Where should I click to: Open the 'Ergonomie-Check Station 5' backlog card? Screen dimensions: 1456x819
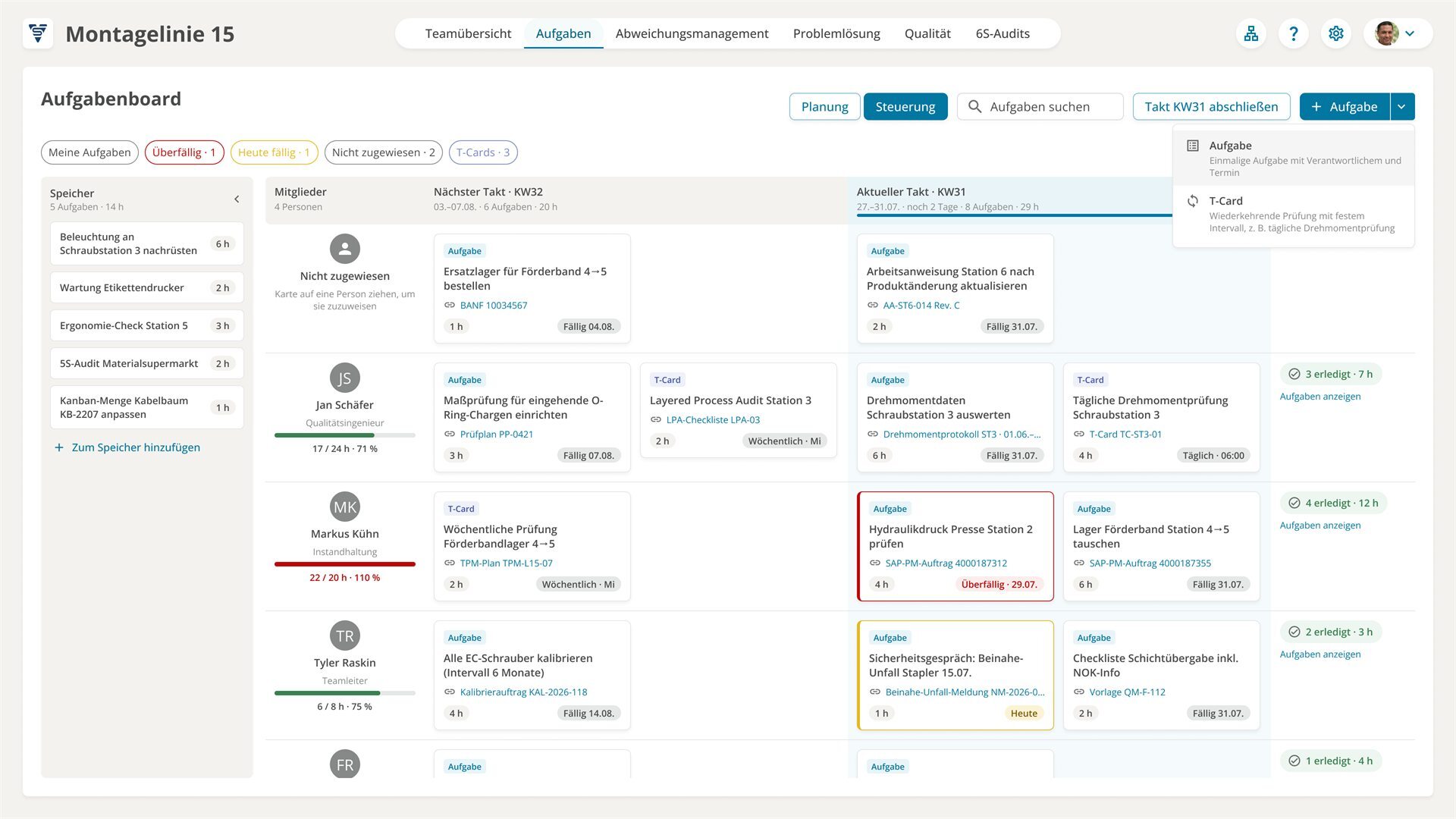point(147,325)
